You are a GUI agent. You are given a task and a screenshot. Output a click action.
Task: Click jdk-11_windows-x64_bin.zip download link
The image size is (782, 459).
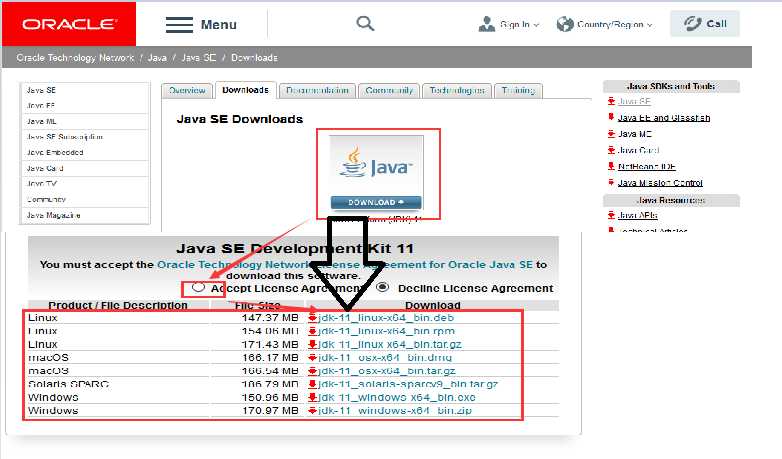395,411
